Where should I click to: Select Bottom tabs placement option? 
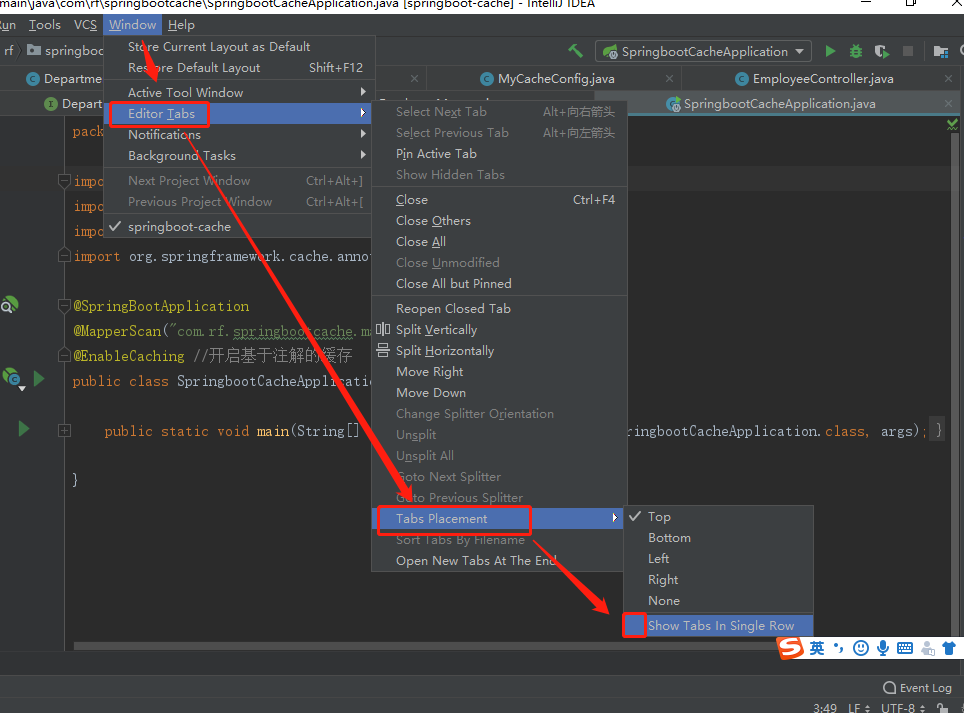718,538
